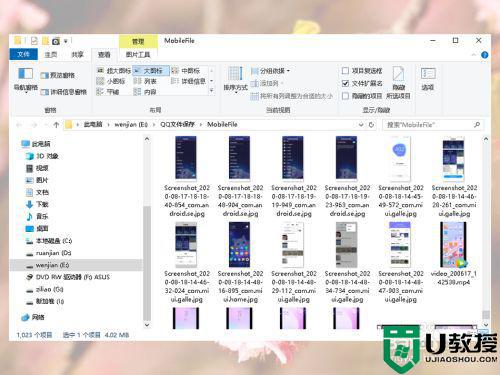Image resolution: width=500 pixels, height=375 pixels.
Task: Choose tiles (平铺) layout
Action: coord(108,92)
